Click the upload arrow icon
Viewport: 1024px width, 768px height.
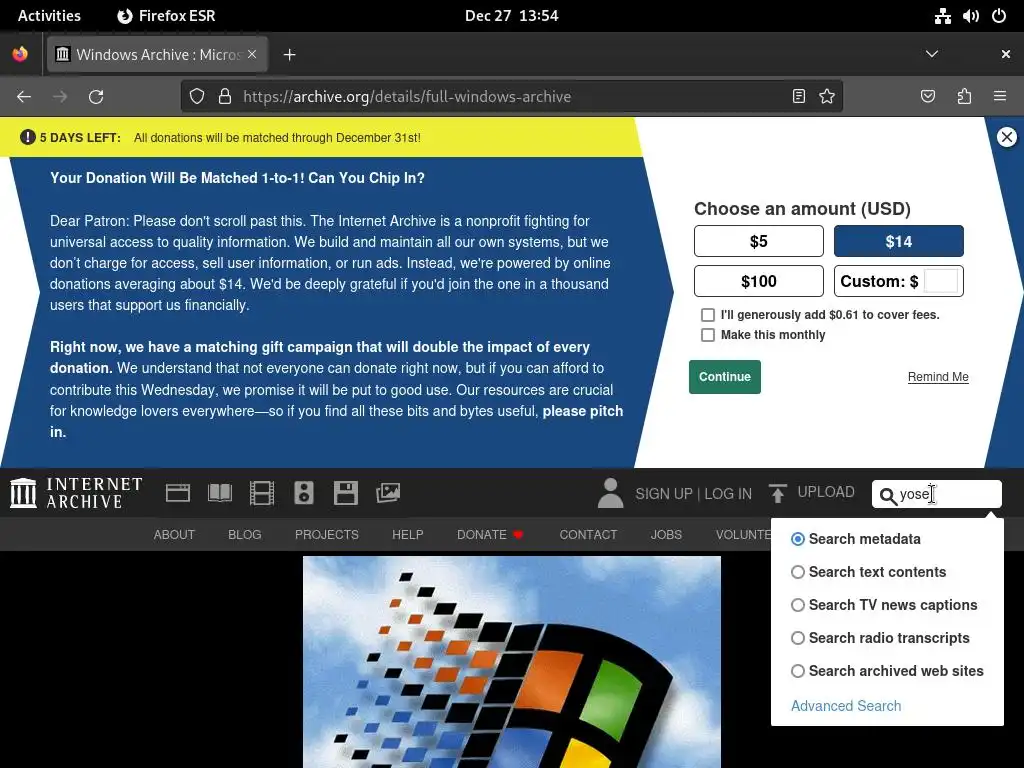pyautogui.click(x=777, y=493)
